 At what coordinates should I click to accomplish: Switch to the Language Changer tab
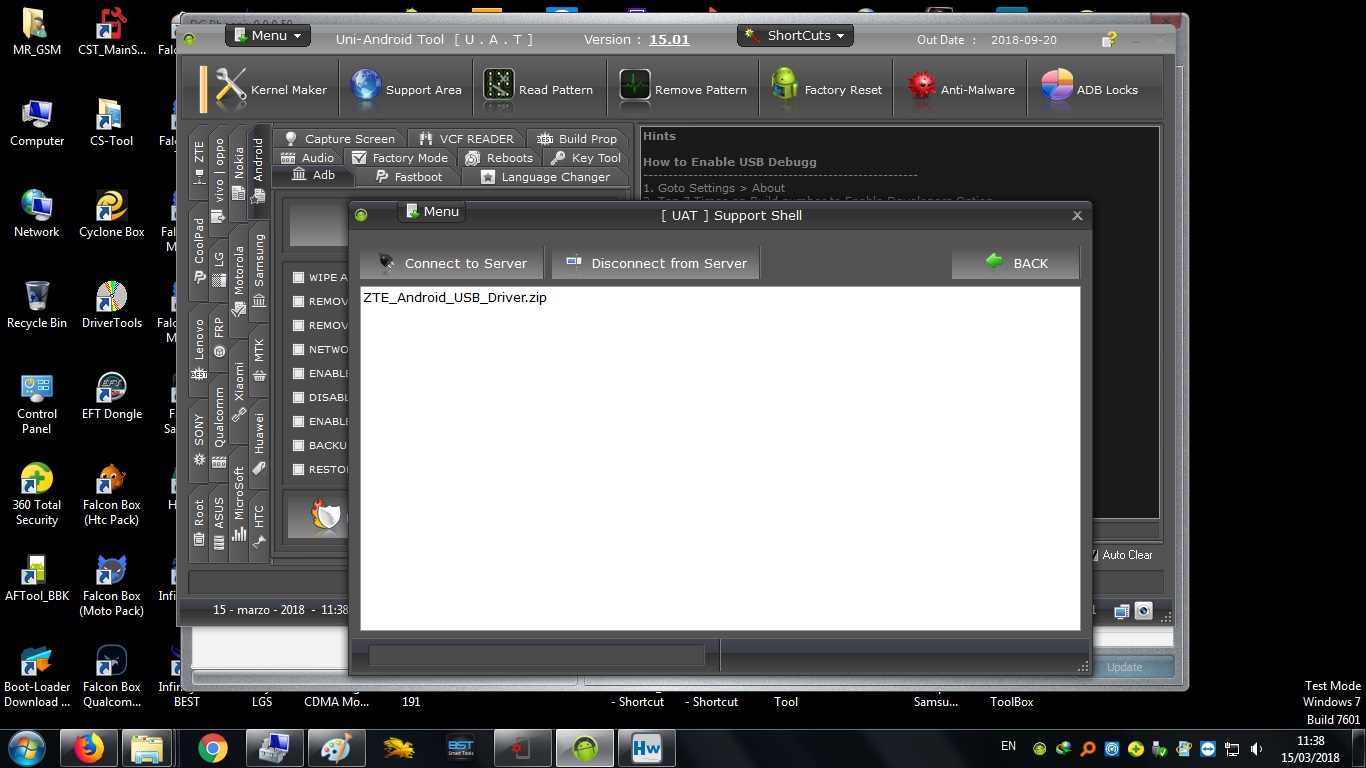[x=545, y=177]
